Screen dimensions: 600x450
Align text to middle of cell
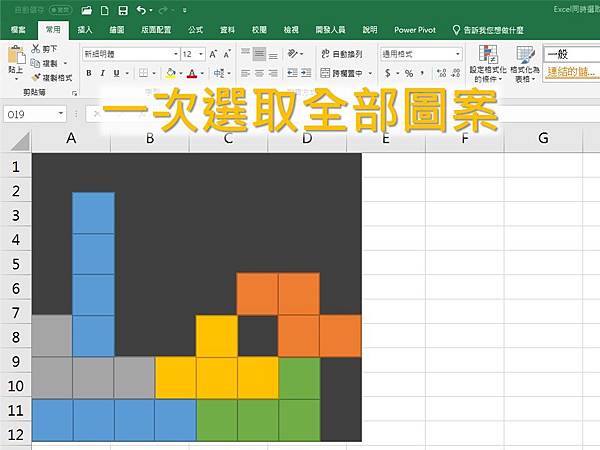[x=259, y=54]
